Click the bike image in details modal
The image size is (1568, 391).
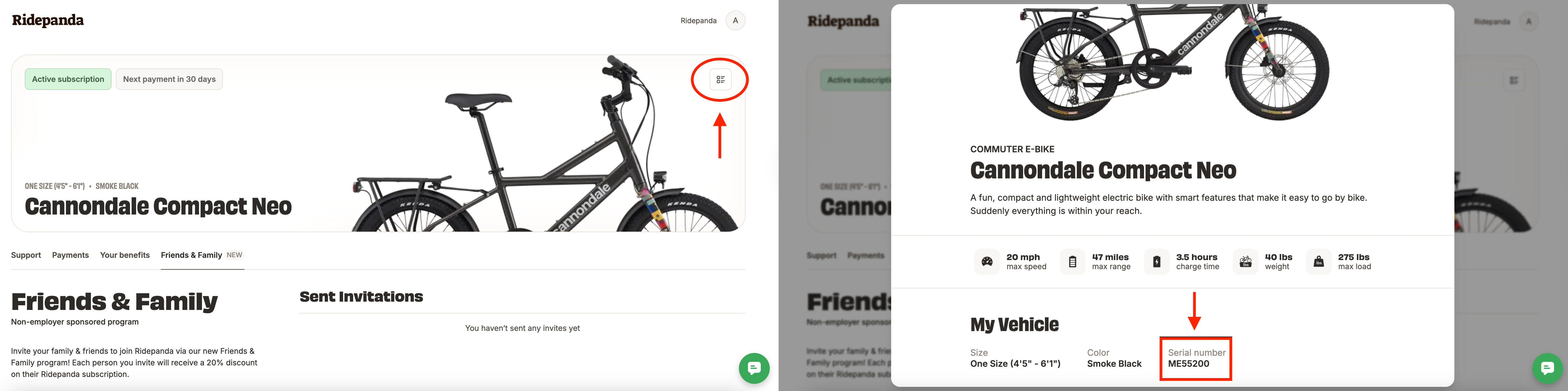click(x=1173, y=62)
